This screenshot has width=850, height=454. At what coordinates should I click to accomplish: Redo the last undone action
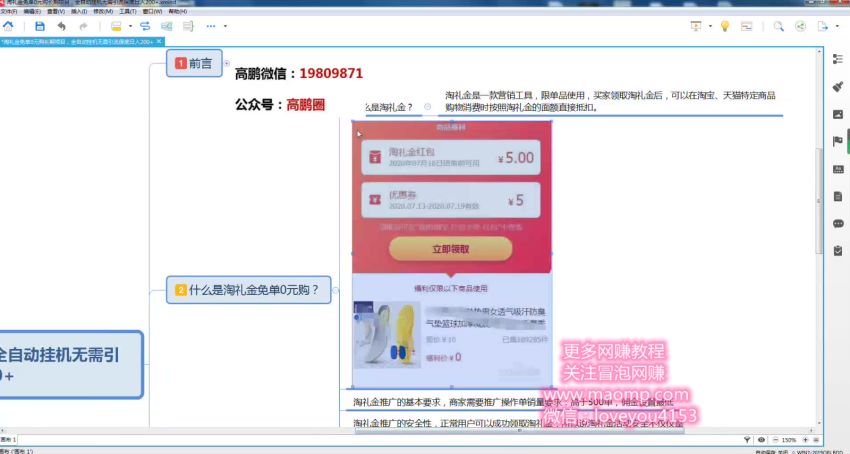click(83, 26)
